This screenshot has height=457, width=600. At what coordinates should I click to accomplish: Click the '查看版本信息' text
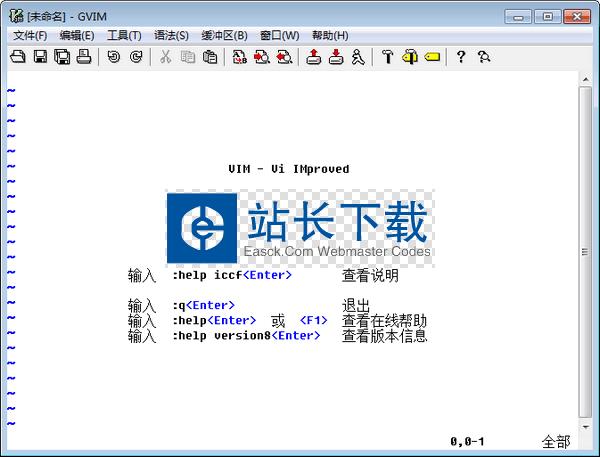(x=384, y=336)
